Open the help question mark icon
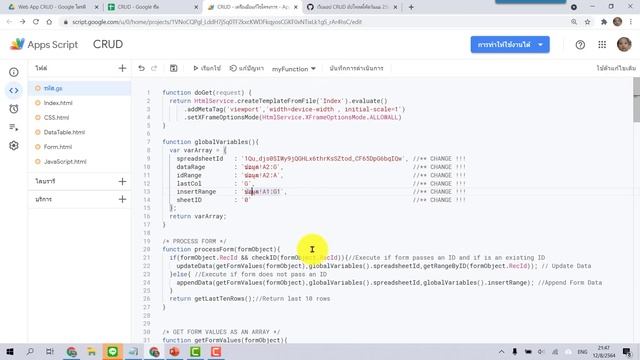Image resolution: width=640 pixels, height=360 pixels. pyautogui.click(x=580, y=44)
